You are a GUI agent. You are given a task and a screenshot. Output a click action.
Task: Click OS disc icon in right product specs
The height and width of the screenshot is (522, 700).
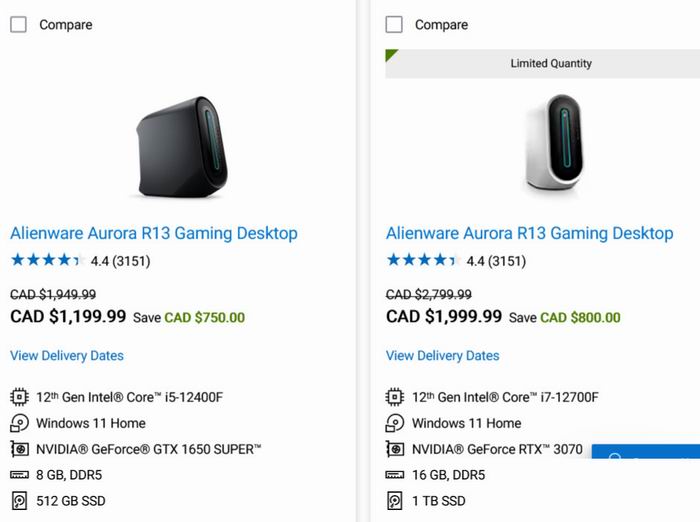click(395, 423)
